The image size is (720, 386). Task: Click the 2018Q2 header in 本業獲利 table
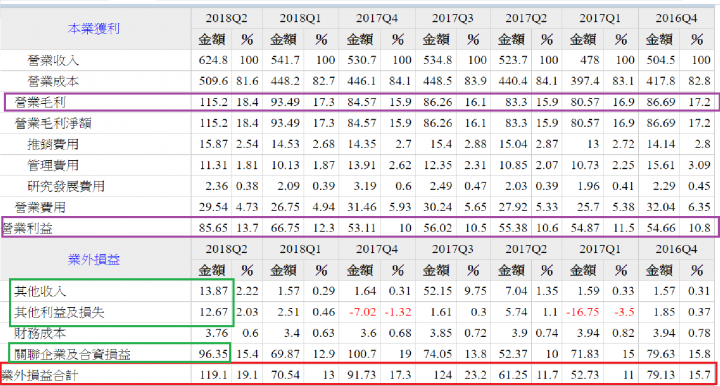pyautogui.click(x=226, y=18)
